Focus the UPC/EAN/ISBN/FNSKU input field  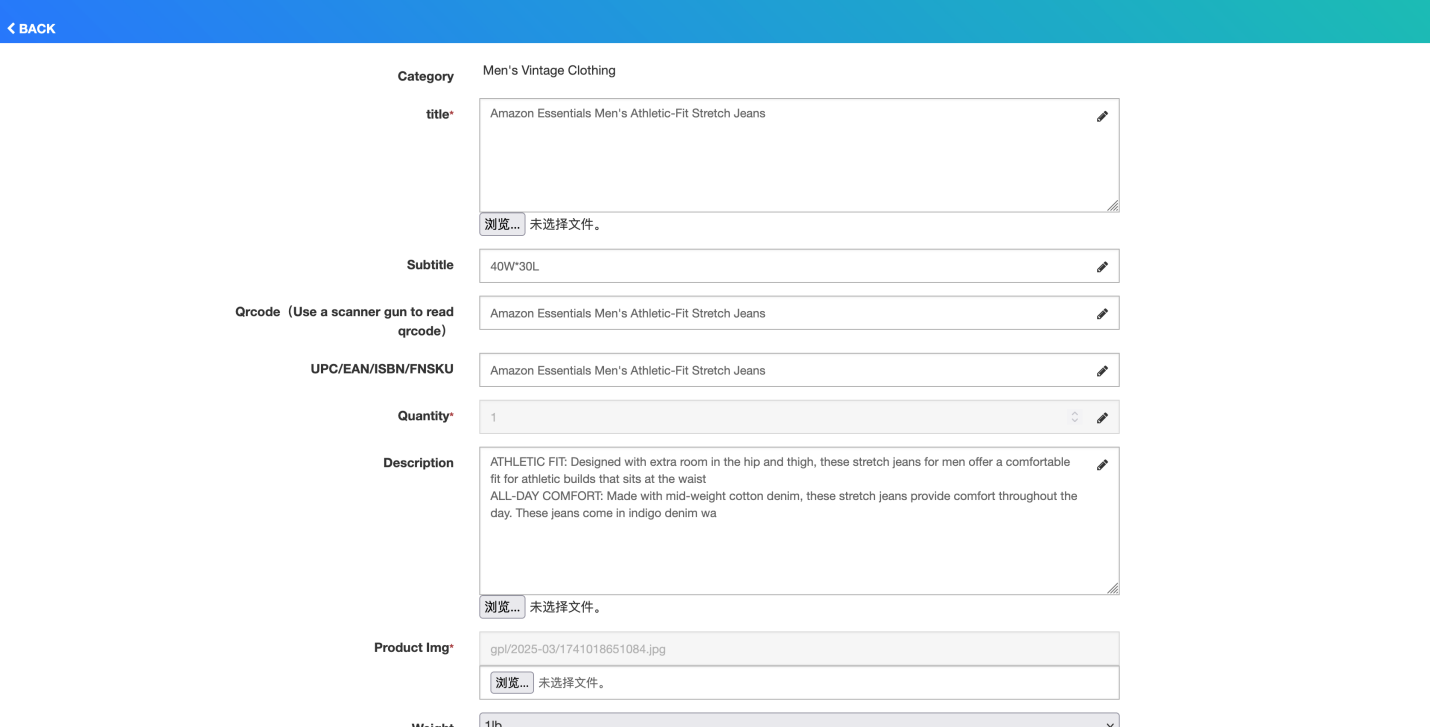click(x=799, y=370)
